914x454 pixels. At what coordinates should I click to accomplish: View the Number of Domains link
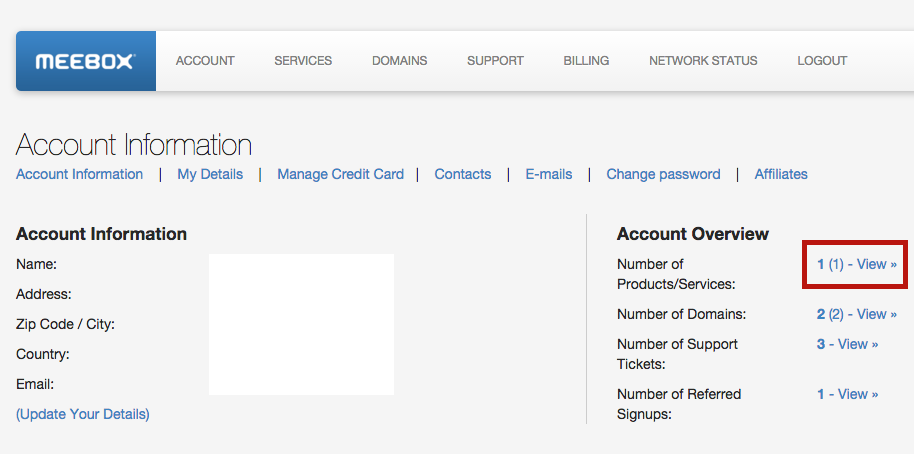tap(856, 314)
